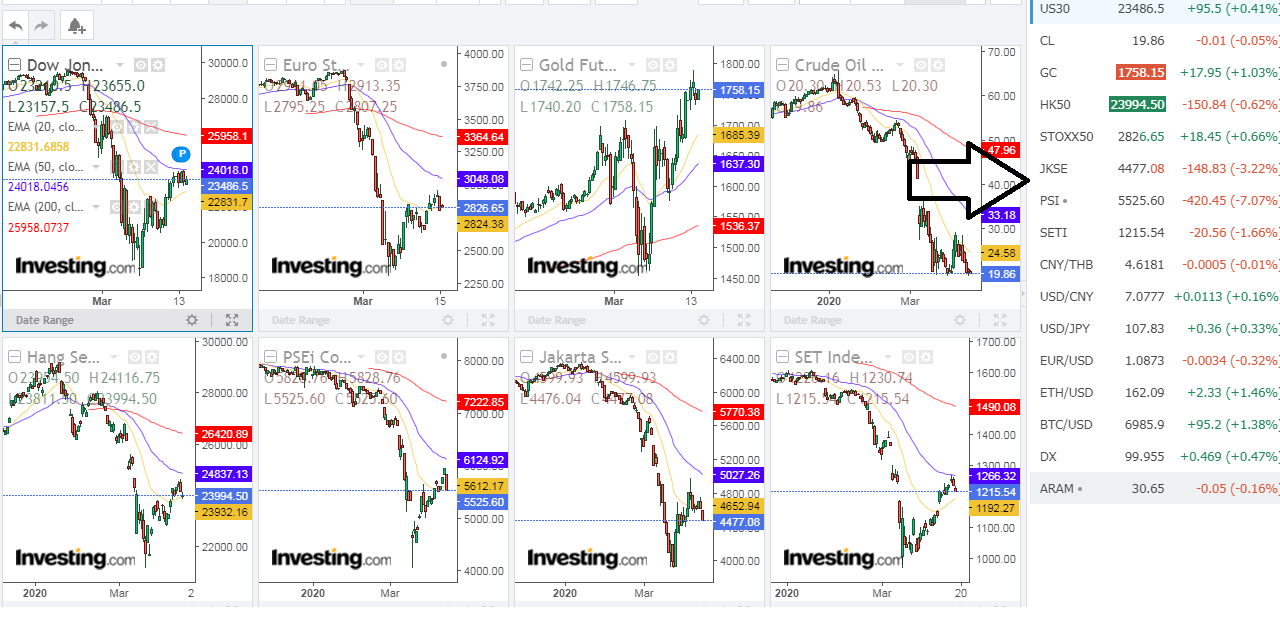
Task: Open the Gold Futures title dropdown arrow
Action: [632, 65]
